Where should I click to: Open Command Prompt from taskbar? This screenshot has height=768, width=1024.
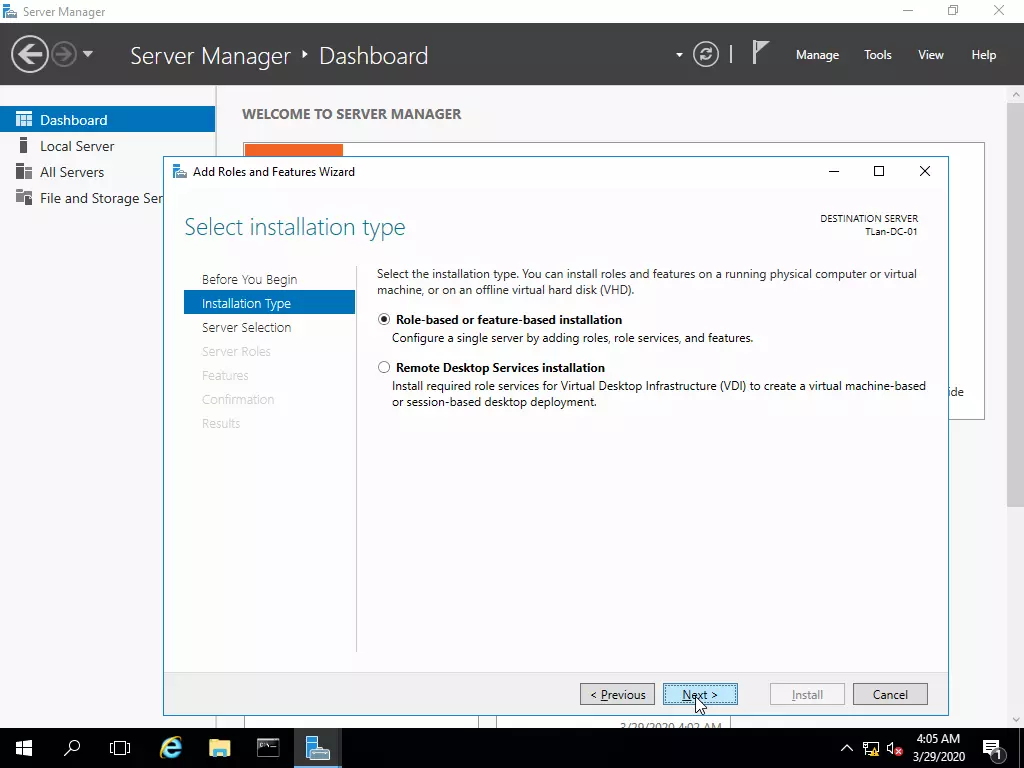pyautogui.click(x=268, y=748)
